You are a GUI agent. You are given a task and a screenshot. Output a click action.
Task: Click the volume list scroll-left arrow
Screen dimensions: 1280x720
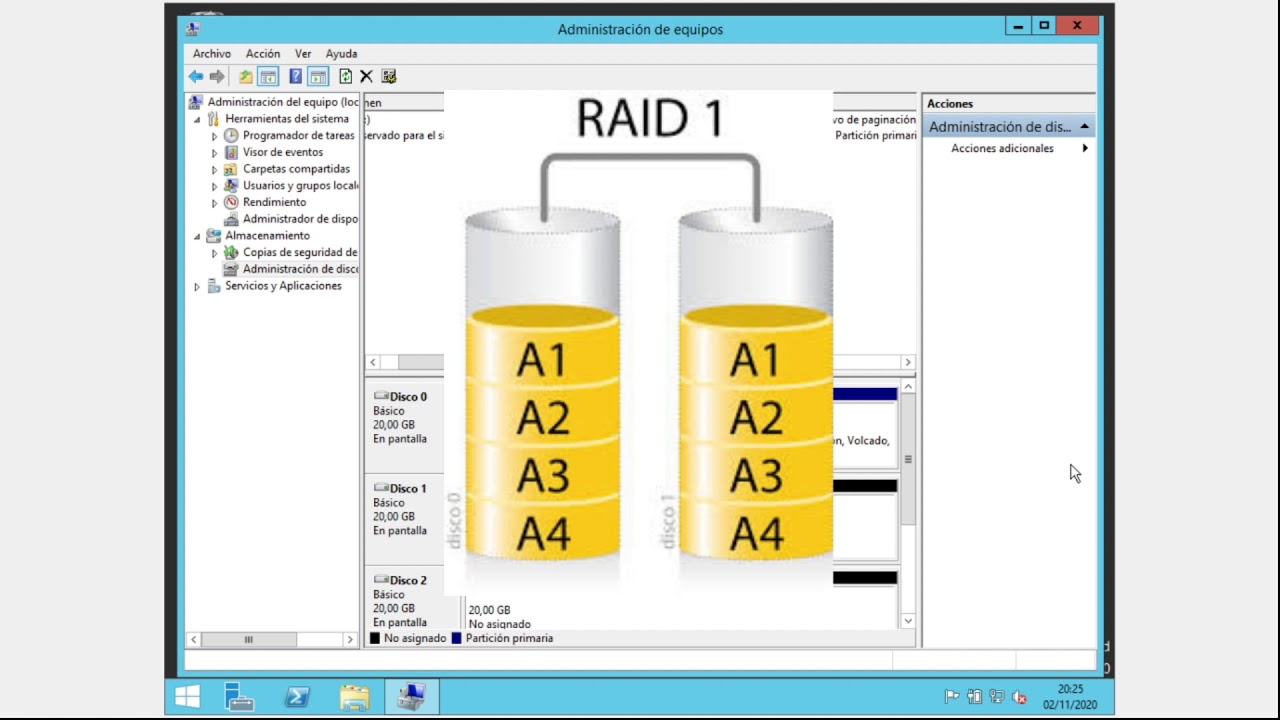(x=373, y=362)
